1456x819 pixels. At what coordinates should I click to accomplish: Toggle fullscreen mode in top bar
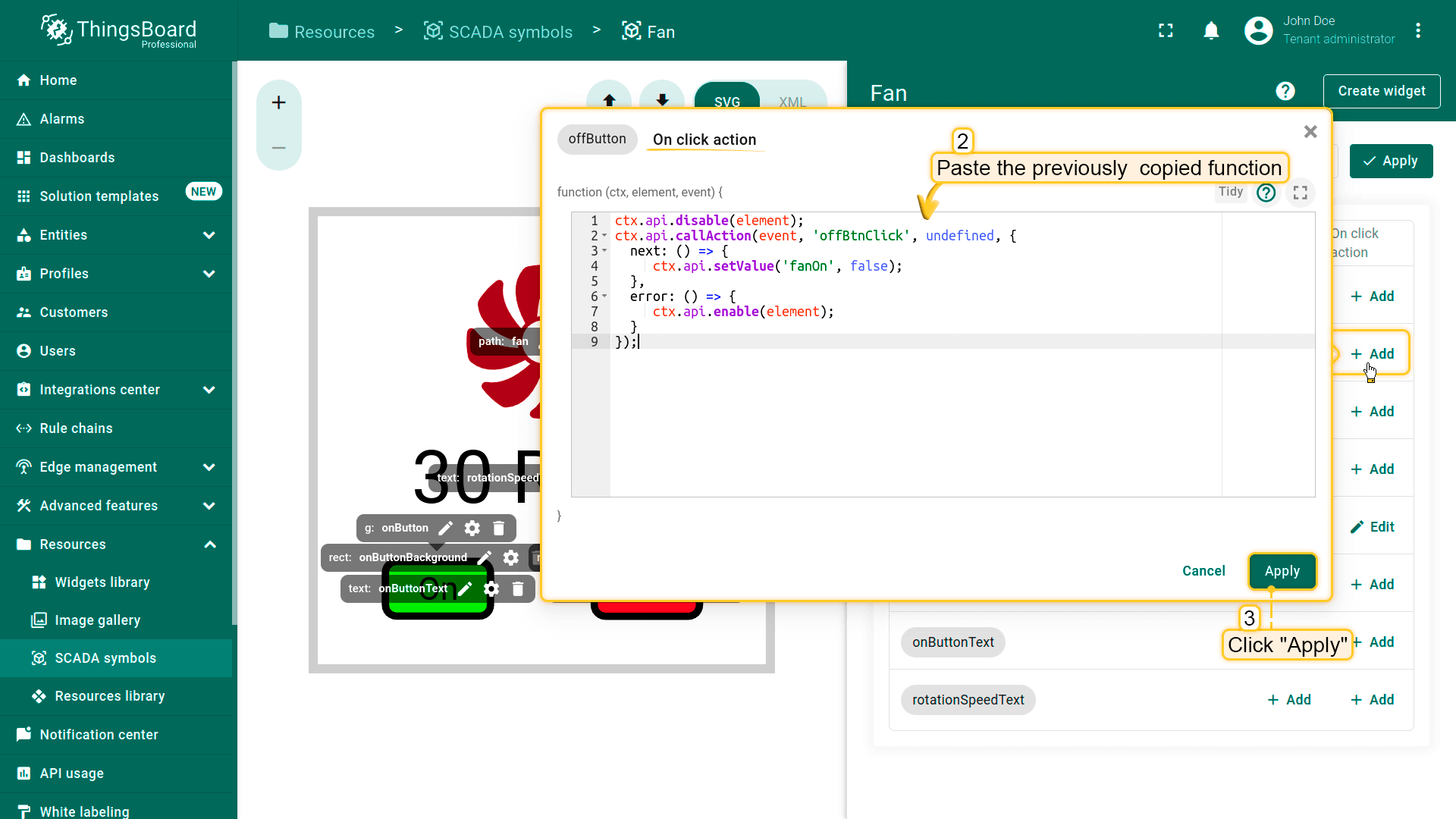coord(1166,30)
